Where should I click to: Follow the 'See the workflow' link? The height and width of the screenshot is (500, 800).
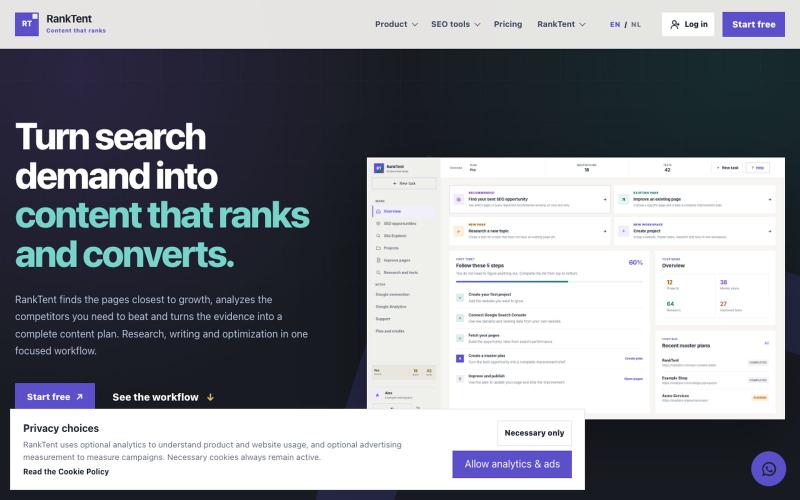click(163, 397)
